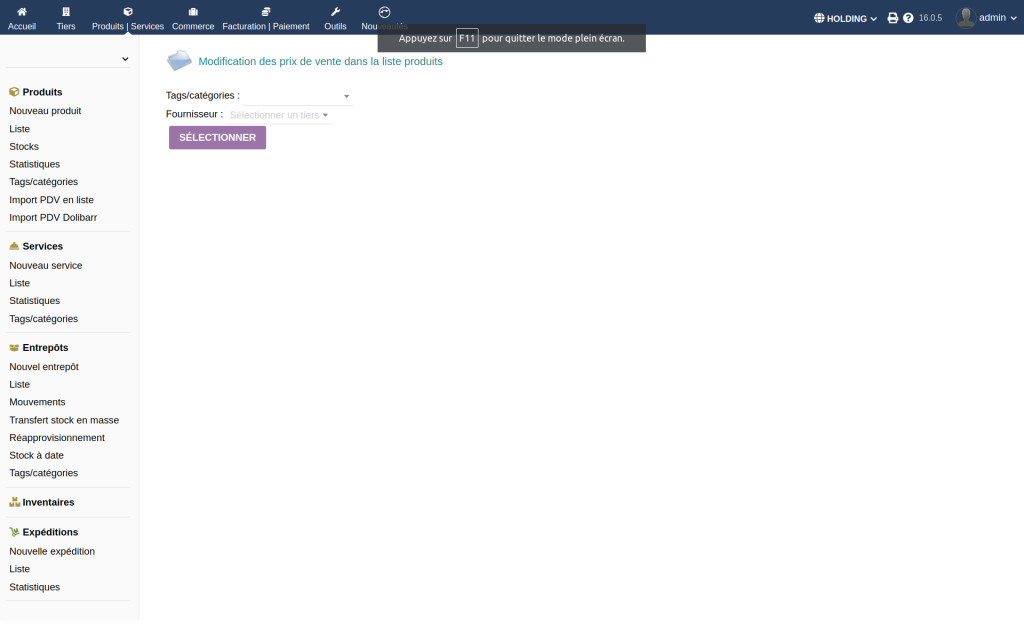Image resolution: width=1024 pixels, height=640 pixels.
Task: Click the Expéditions dolly icon in the sidebar
Action: coord(14,532)
